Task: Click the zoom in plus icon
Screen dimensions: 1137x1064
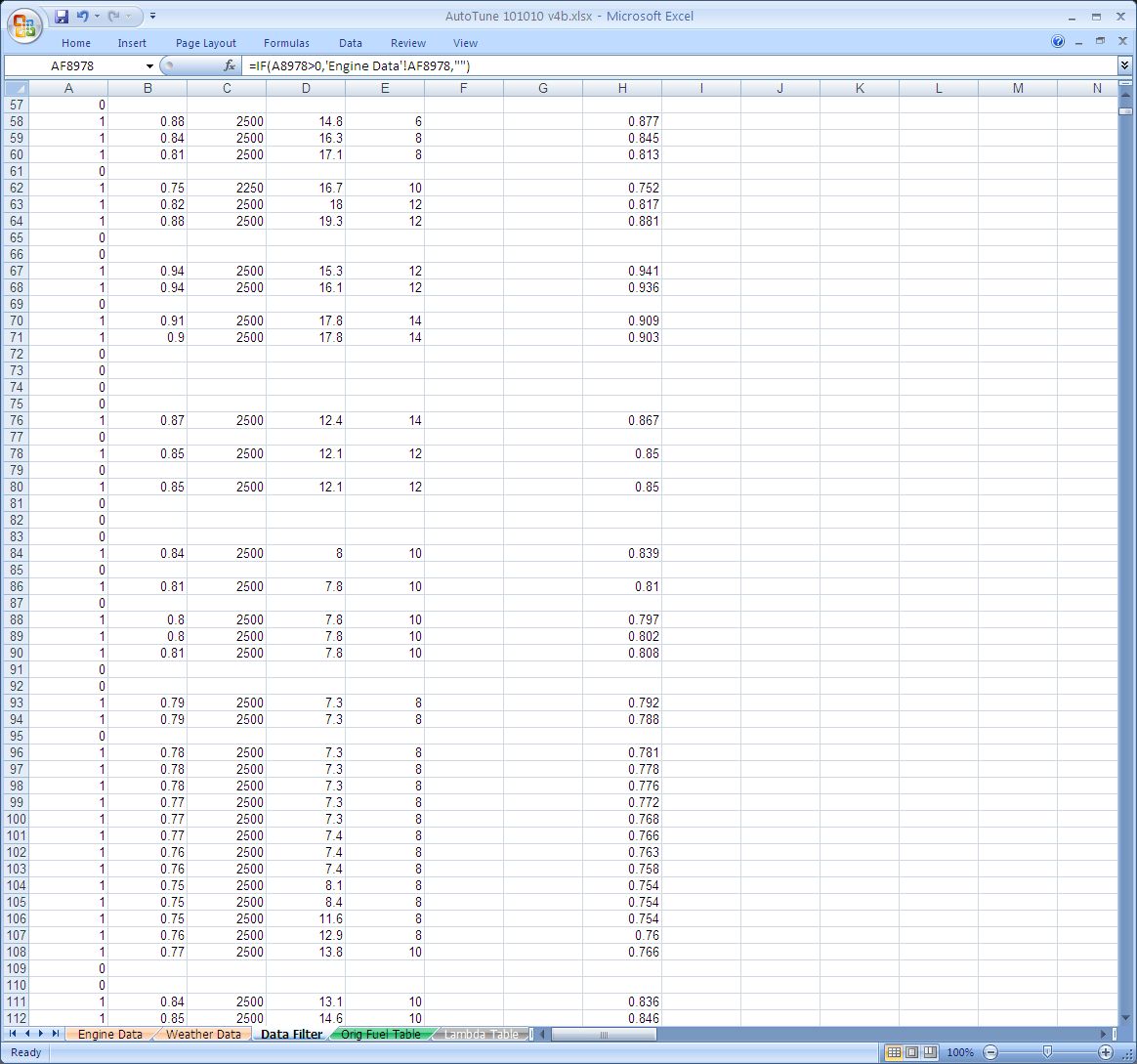Action: tap(1106, 1052)
